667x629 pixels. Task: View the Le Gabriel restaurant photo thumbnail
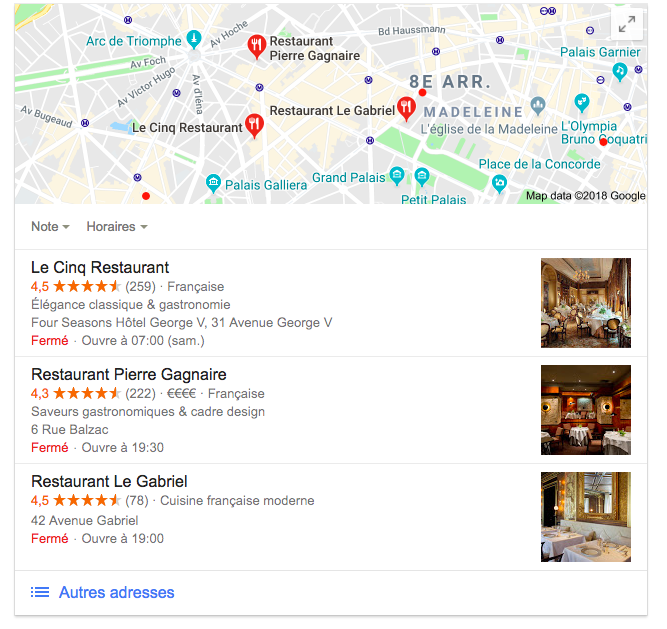tap(586, 517)
